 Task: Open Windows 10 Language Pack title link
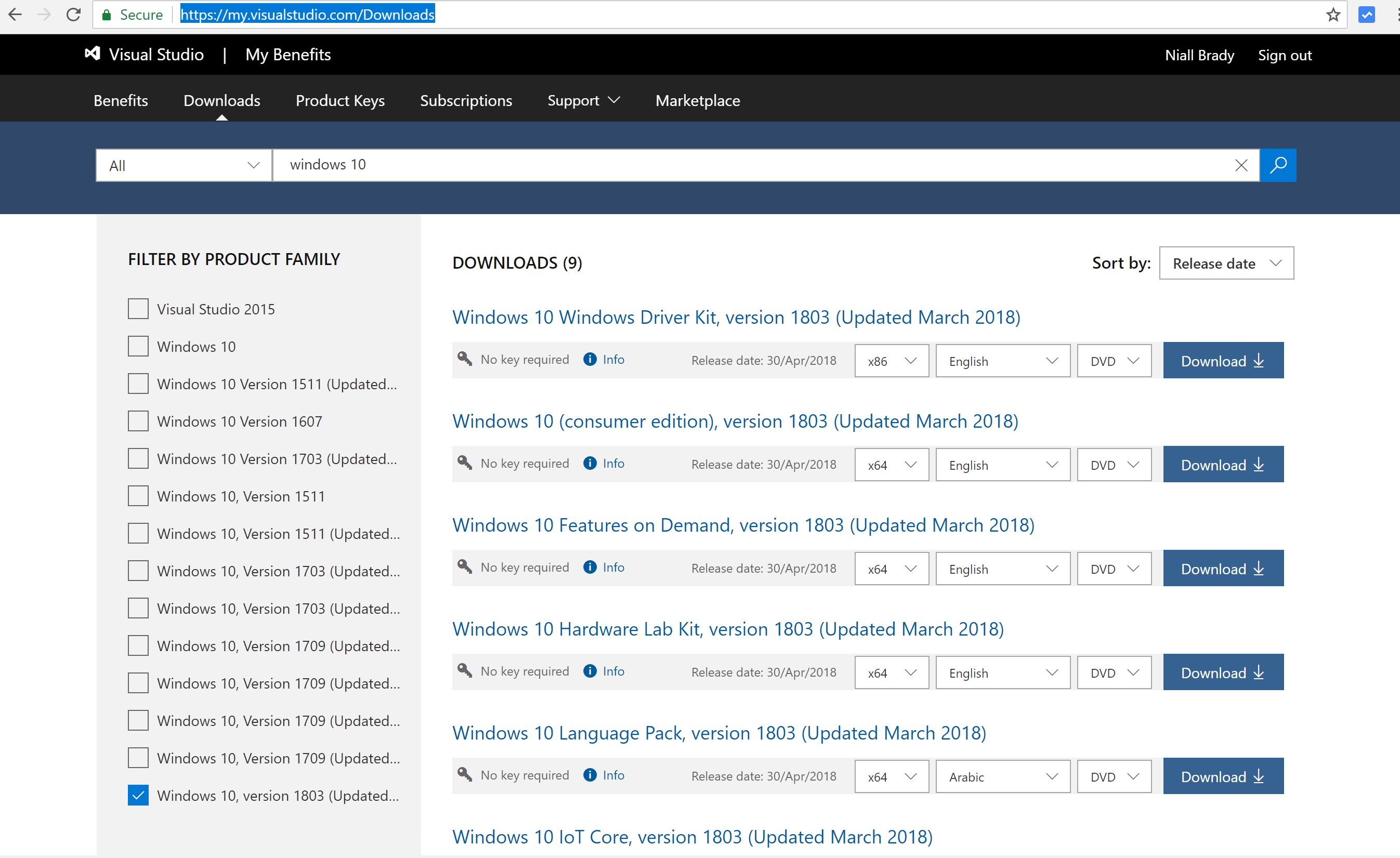tap(719, 733)
